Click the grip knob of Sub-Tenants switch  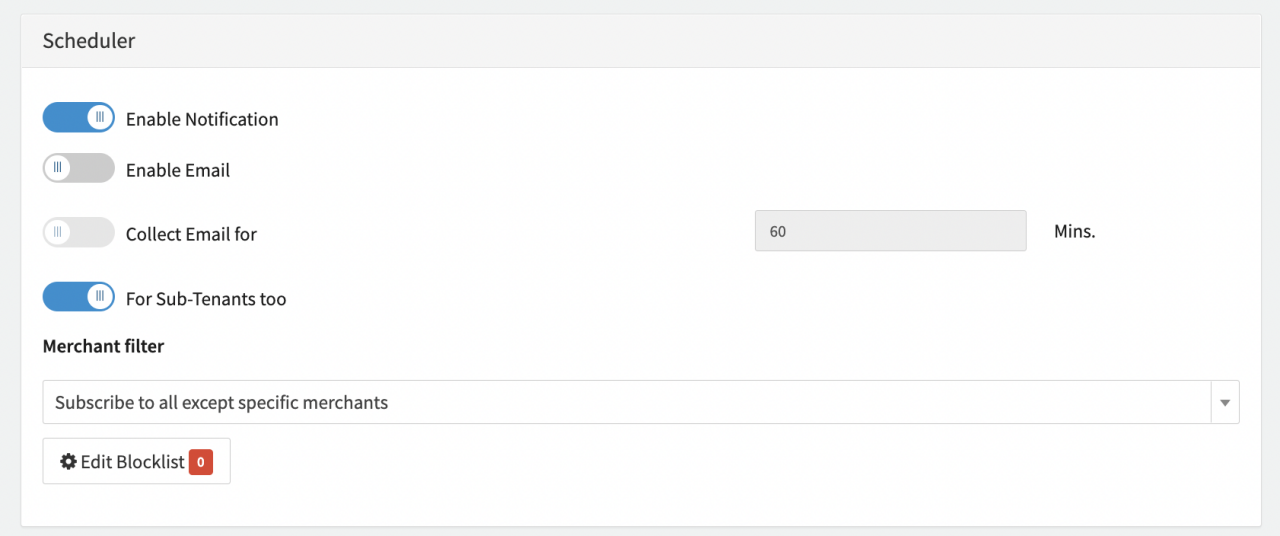(x=99, y=297)
